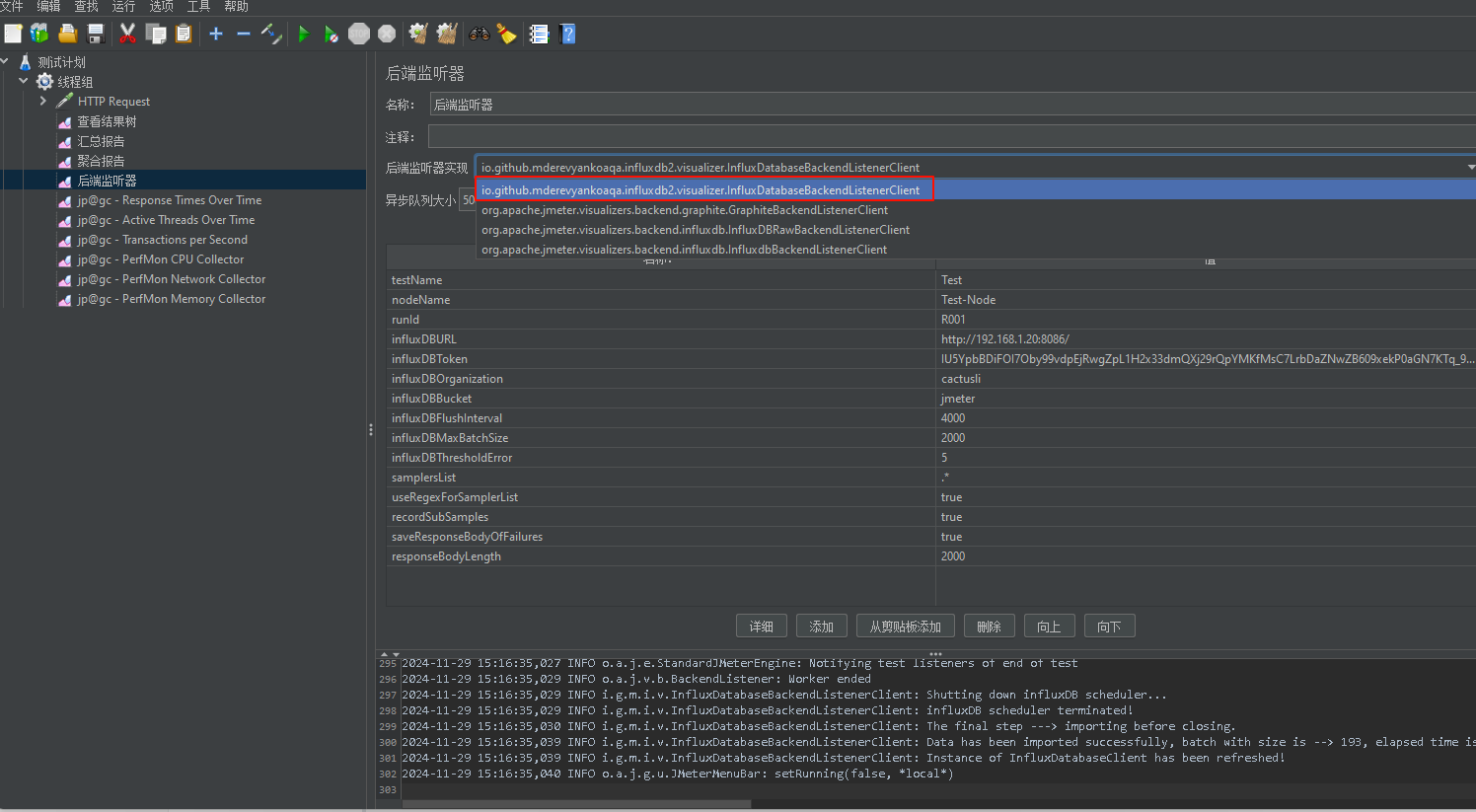Open the 工具 menu
Screen dimensions: 1476x812
point(199,7)
